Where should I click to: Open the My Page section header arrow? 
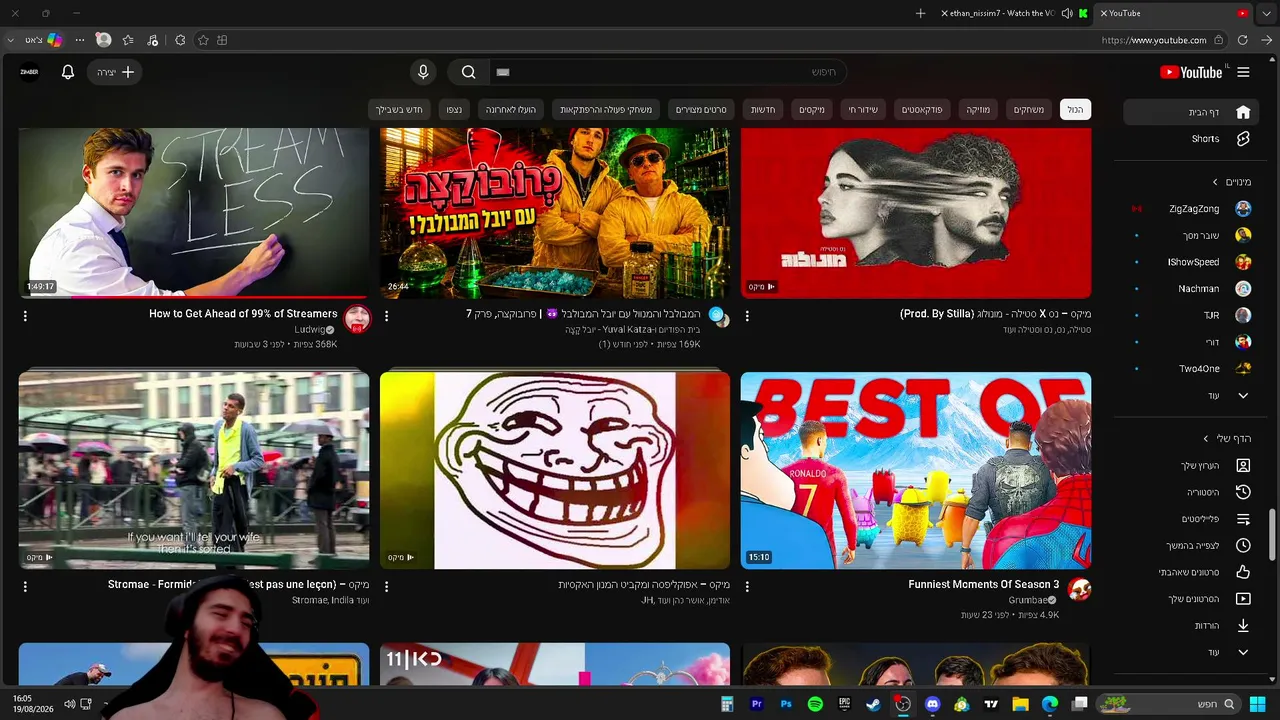(x=1206, y=438)
